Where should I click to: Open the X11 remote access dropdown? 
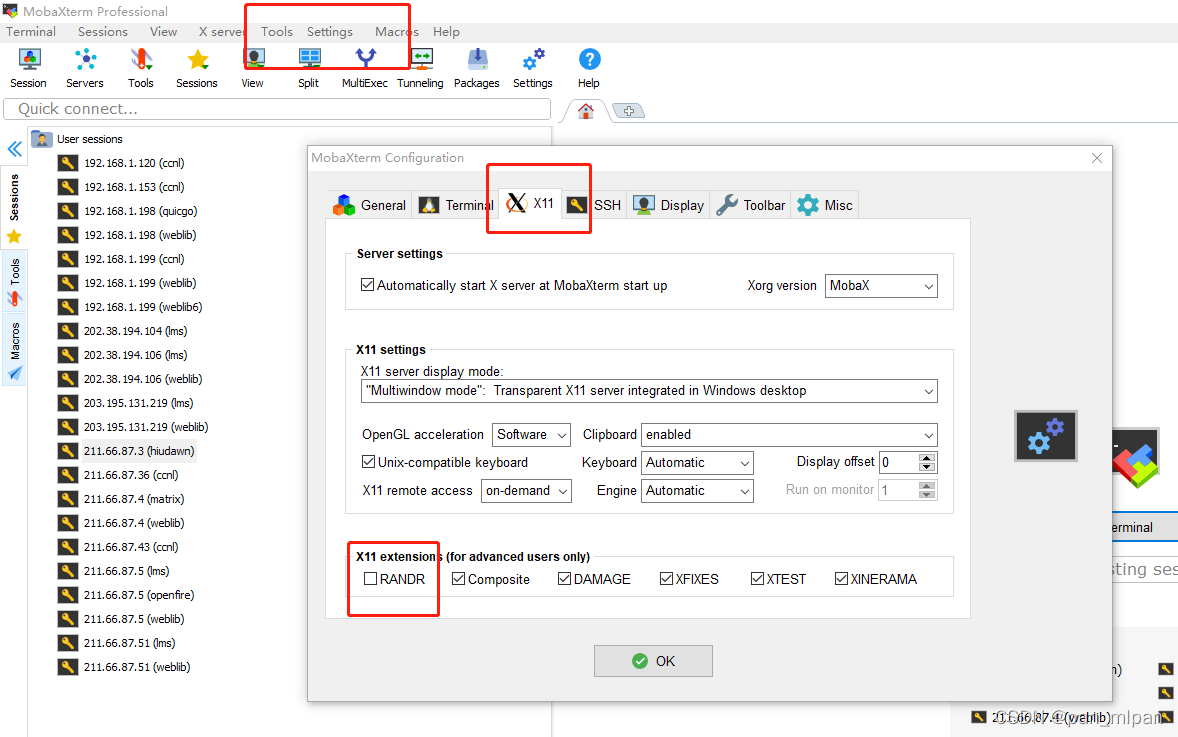pyautogui.click(x=526, y=491)
